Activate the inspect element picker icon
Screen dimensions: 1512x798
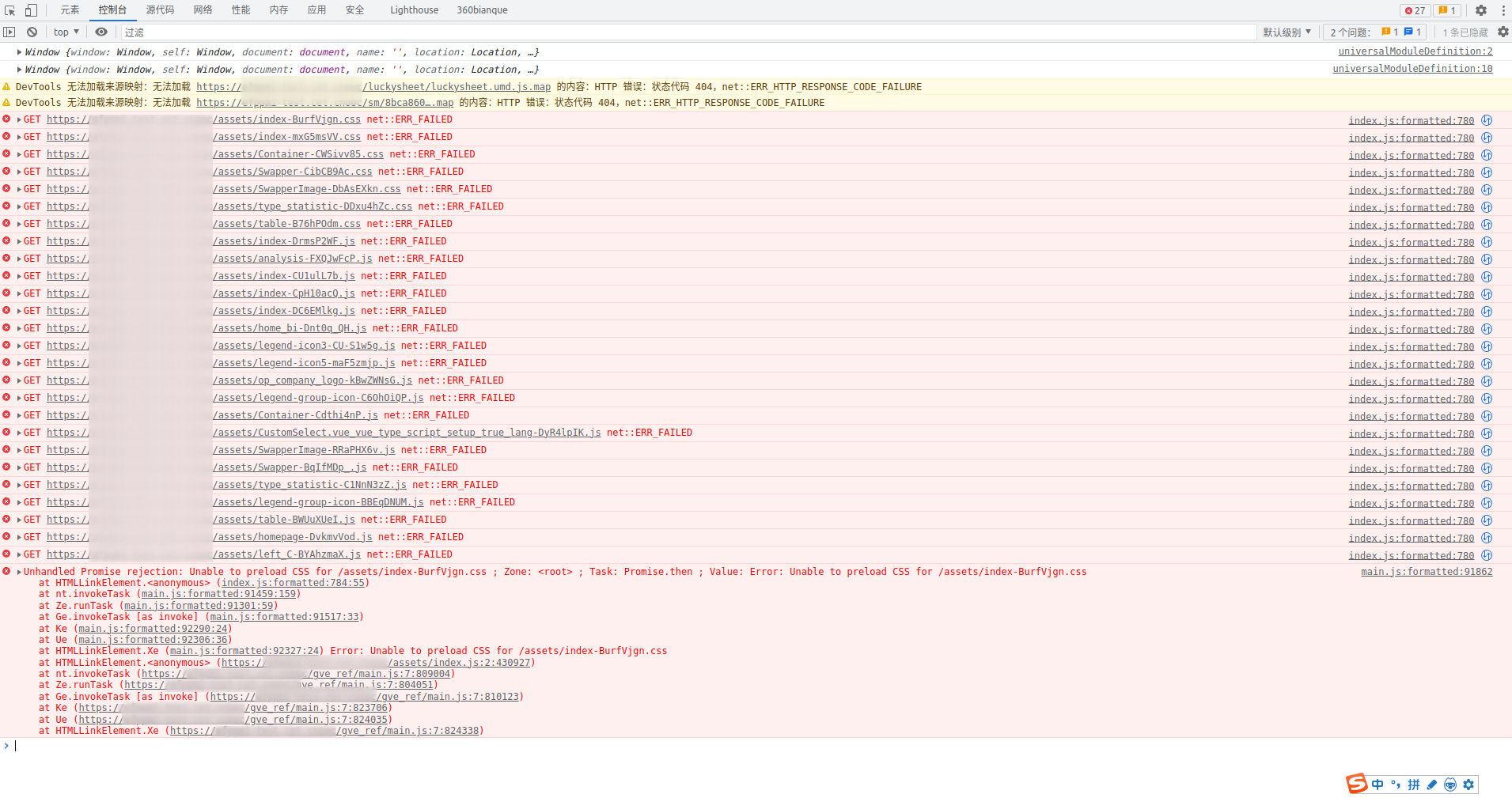(9, 10)
